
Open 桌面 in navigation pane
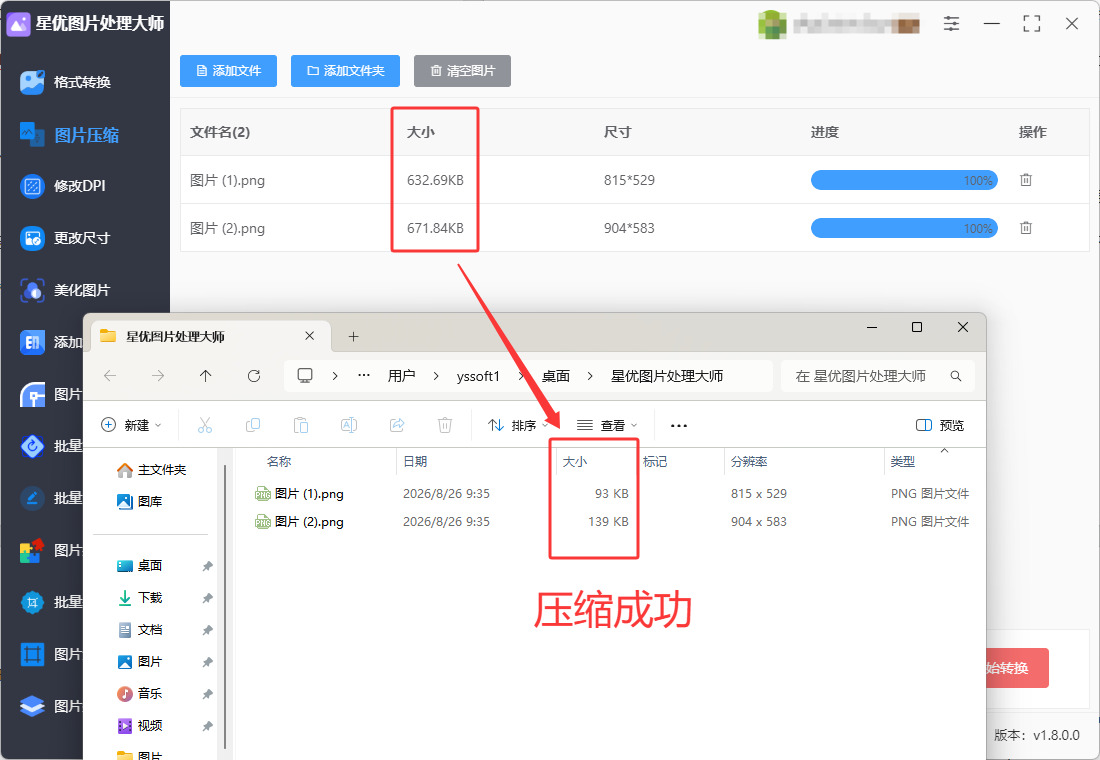(x=140, y=566)
